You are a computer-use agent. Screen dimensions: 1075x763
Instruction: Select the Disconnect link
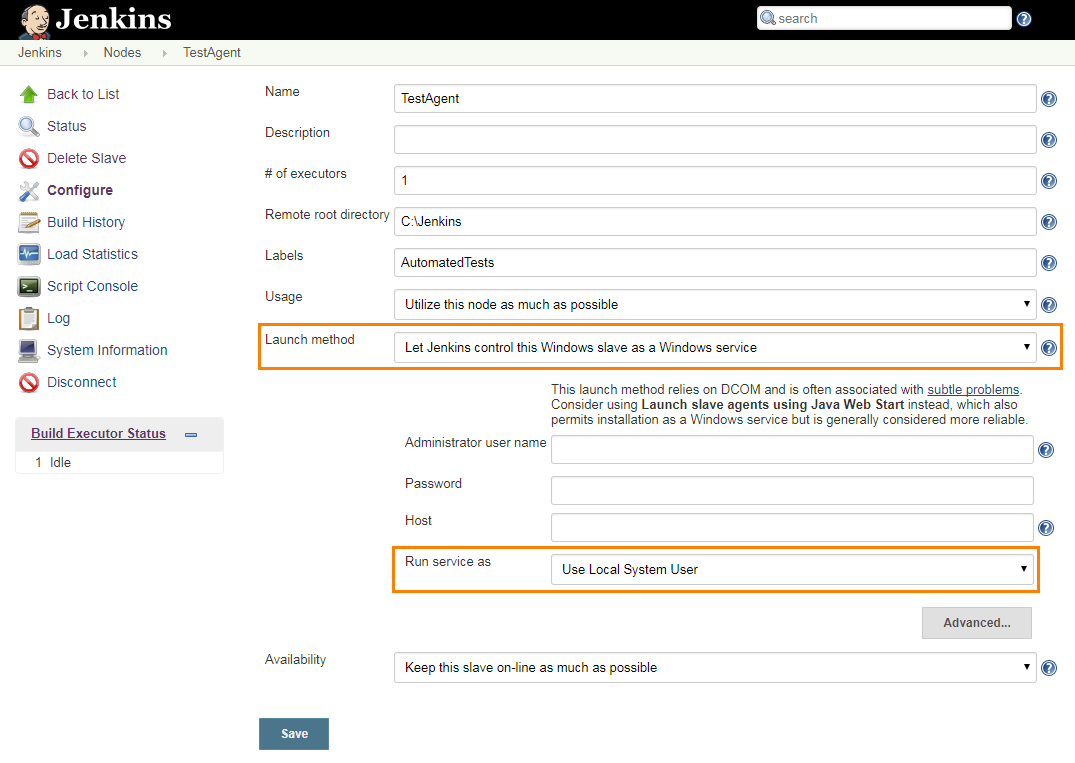click(x=82, y=383)
